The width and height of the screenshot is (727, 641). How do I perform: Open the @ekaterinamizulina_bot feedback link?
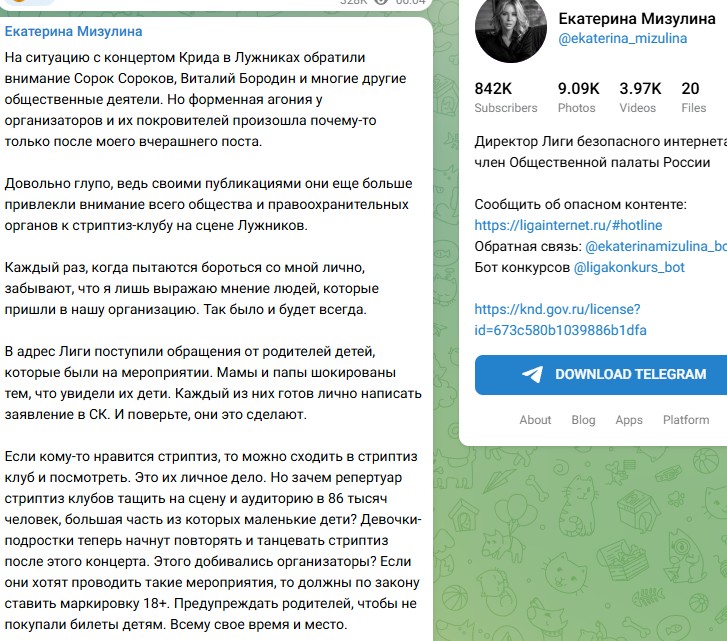tap(655, 246)
